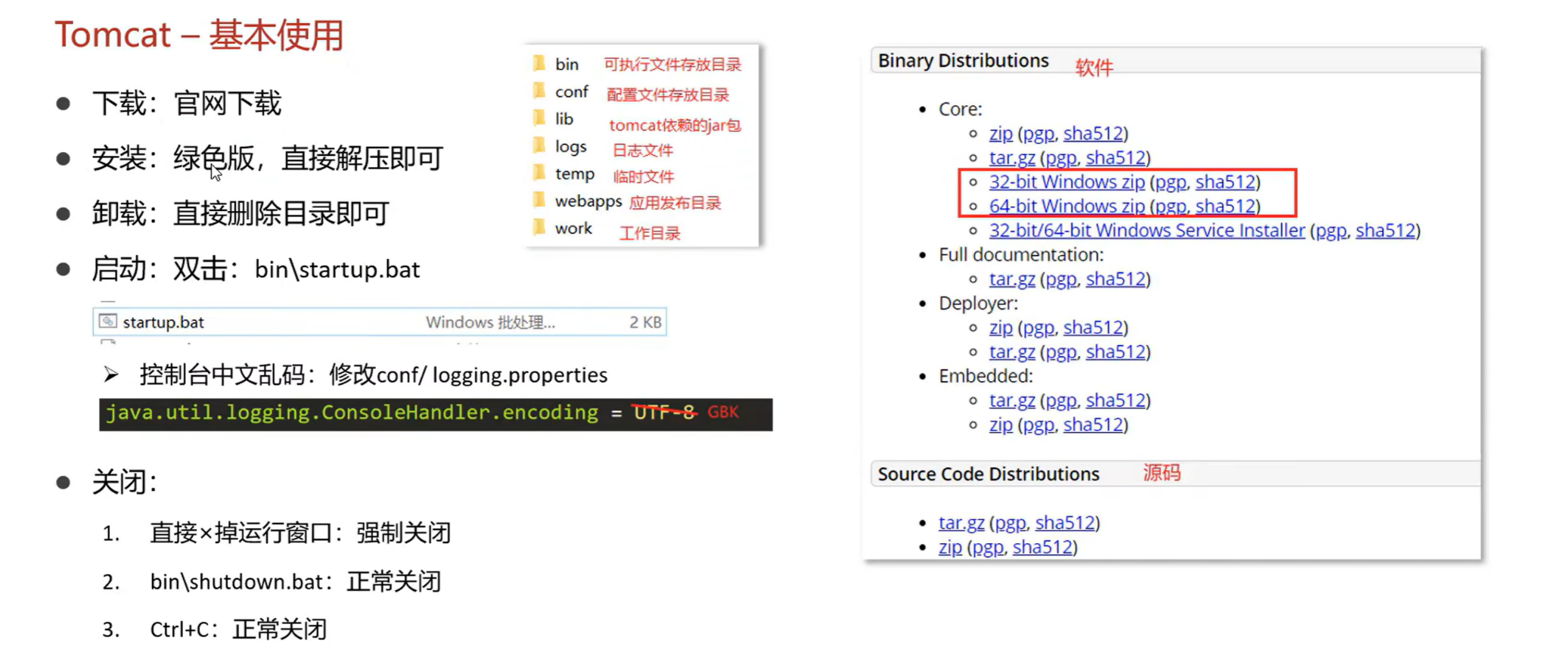
Task: Click the java.util.logging.ConsoleHandler.encoding code line
Action: (x=436, y=414)
